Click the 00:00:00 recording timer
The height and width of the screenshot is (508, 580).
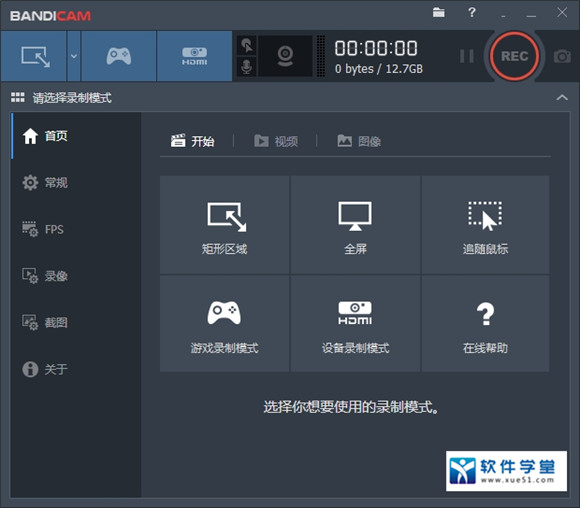pyautogui.click(x=376, y=48)
